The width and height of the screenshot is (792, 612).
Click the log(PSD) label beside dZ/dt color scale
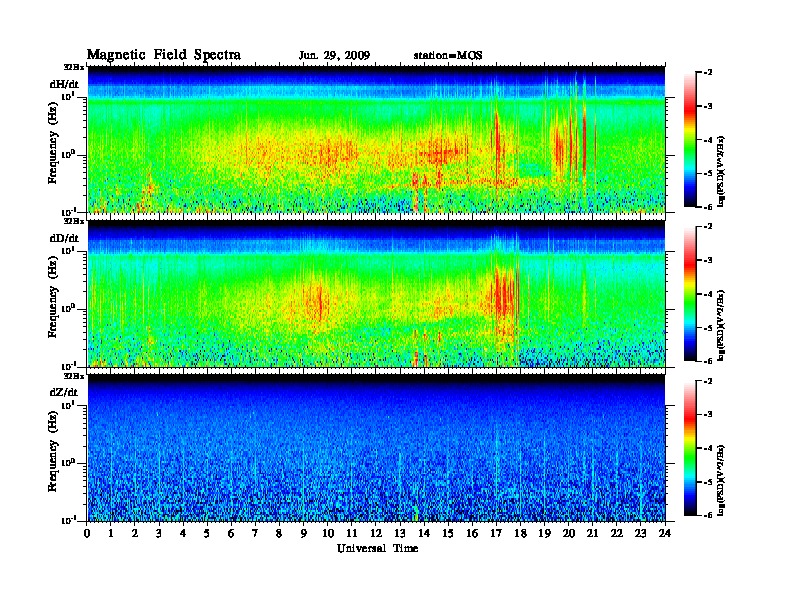pos(721,480)
